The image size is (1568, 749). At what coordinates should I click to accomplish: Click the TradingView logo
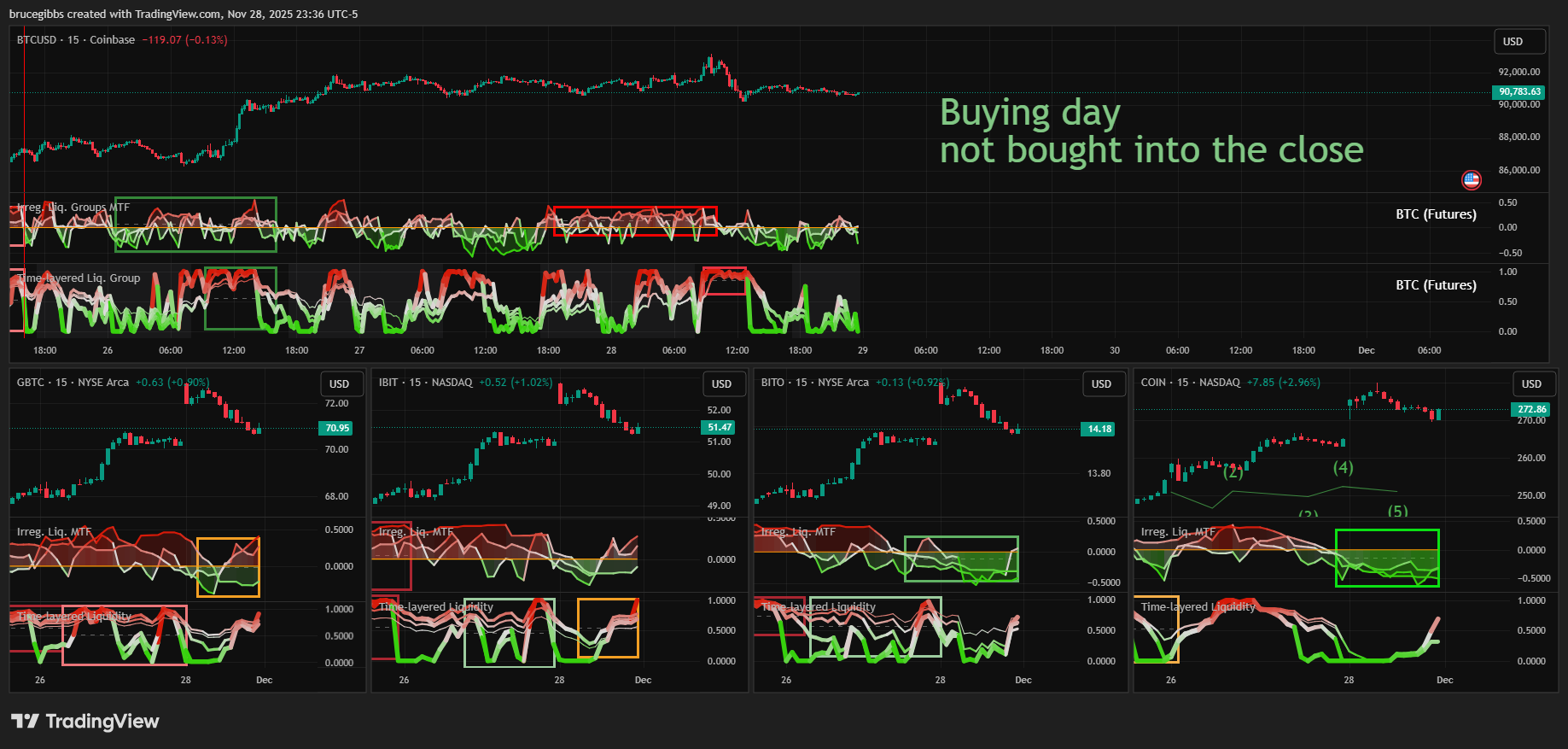coord(85,722)
